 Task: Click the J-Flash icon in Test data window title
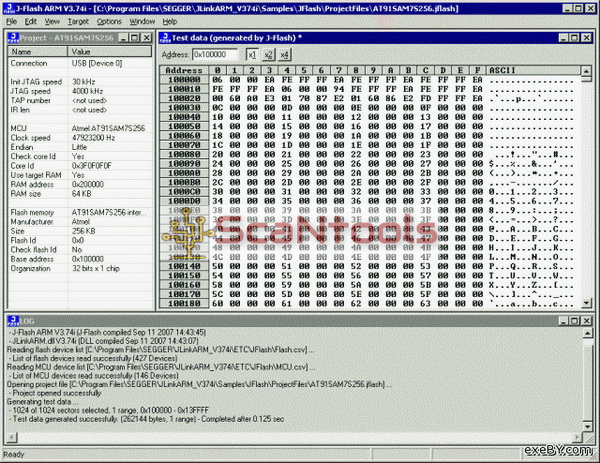(165, 38)
